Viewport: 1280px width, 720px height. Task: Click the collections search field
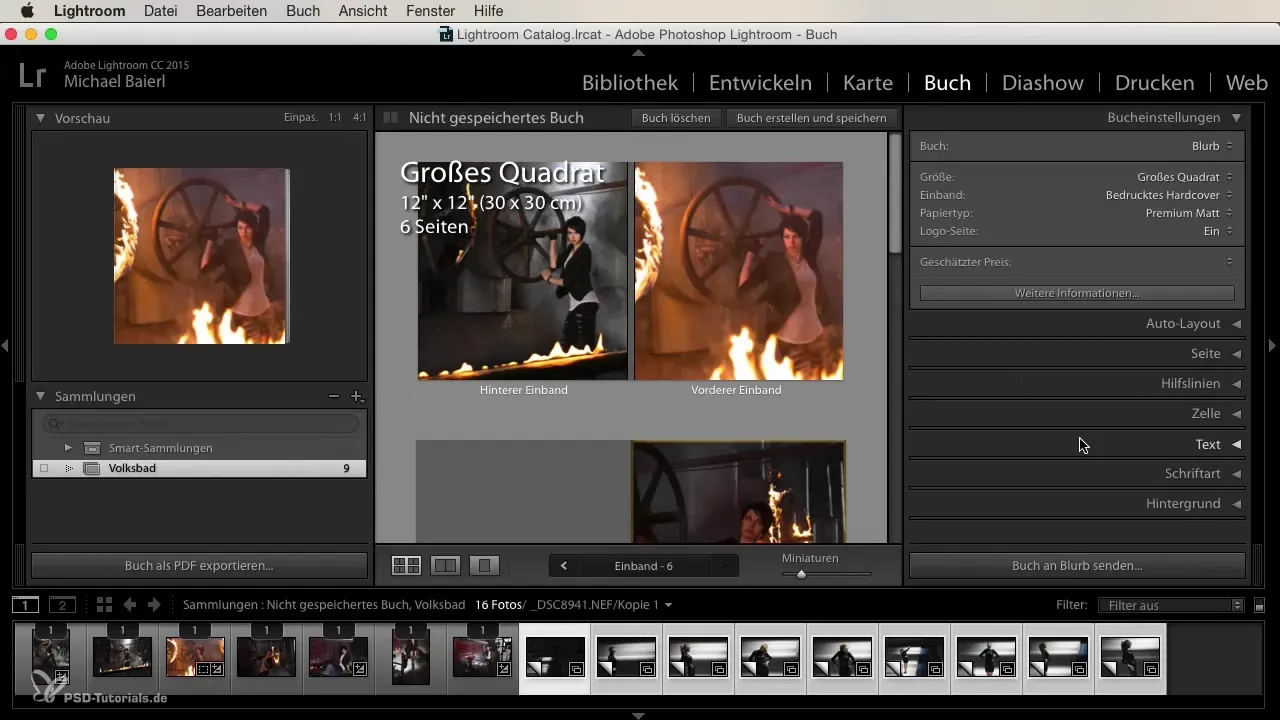click(x=200, y=424)
